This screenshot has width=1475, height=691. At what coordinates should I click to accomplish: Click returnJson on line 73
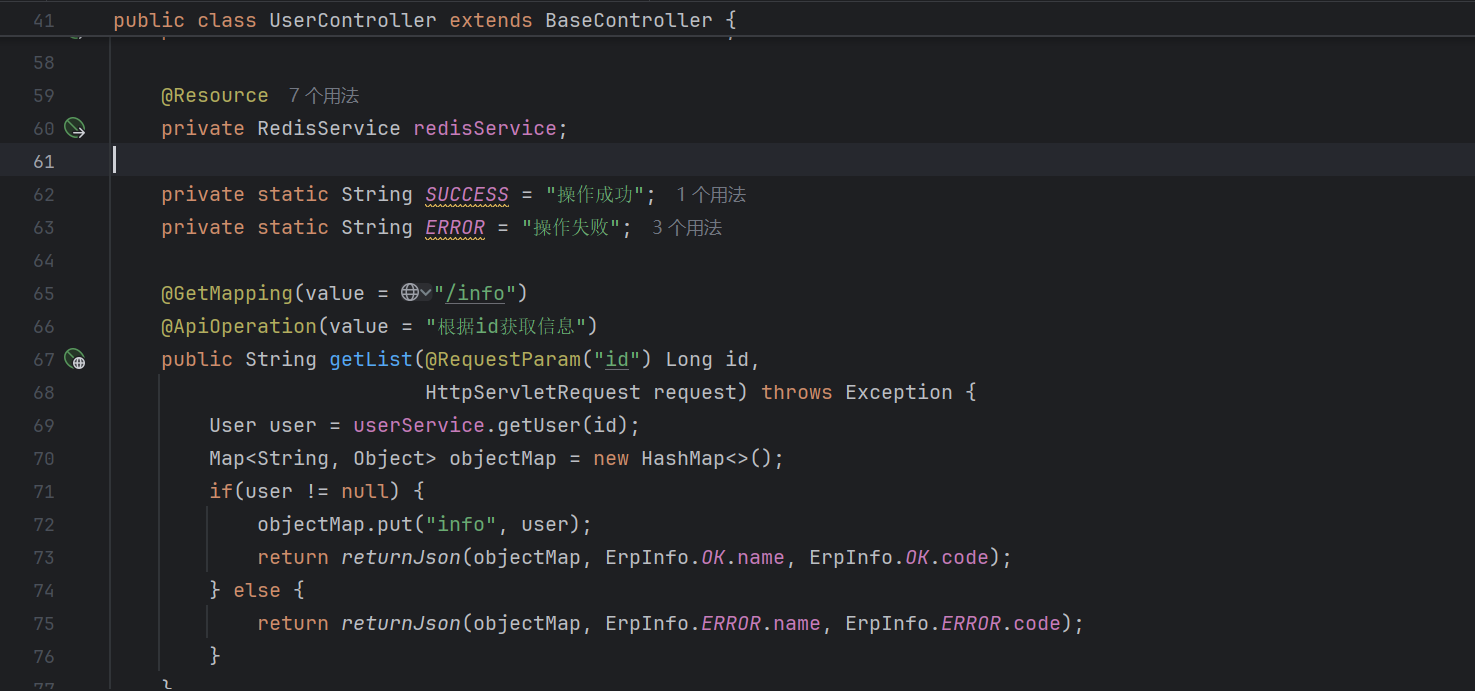tap(401, 557)
